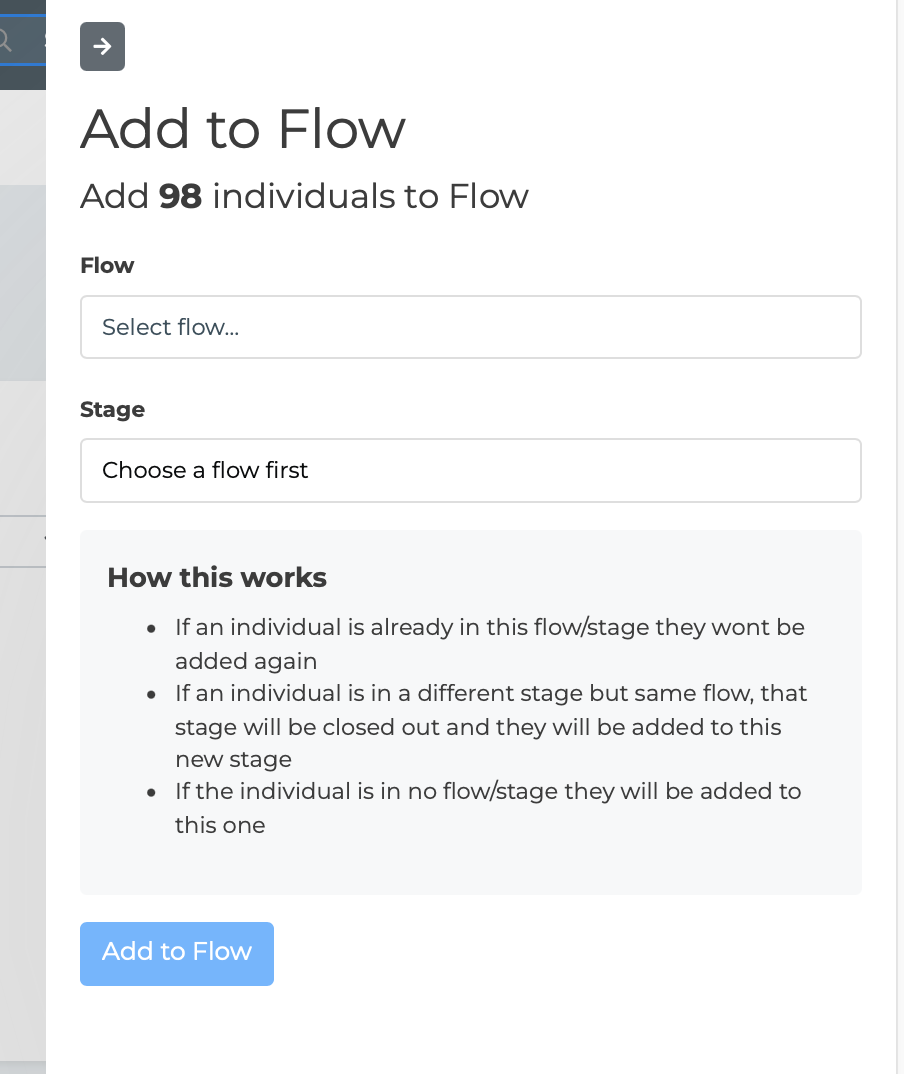Click the 'Add 98 individuals to Flow' subtitle
The width and height of the screenshot is (904, 1074).
304,196
